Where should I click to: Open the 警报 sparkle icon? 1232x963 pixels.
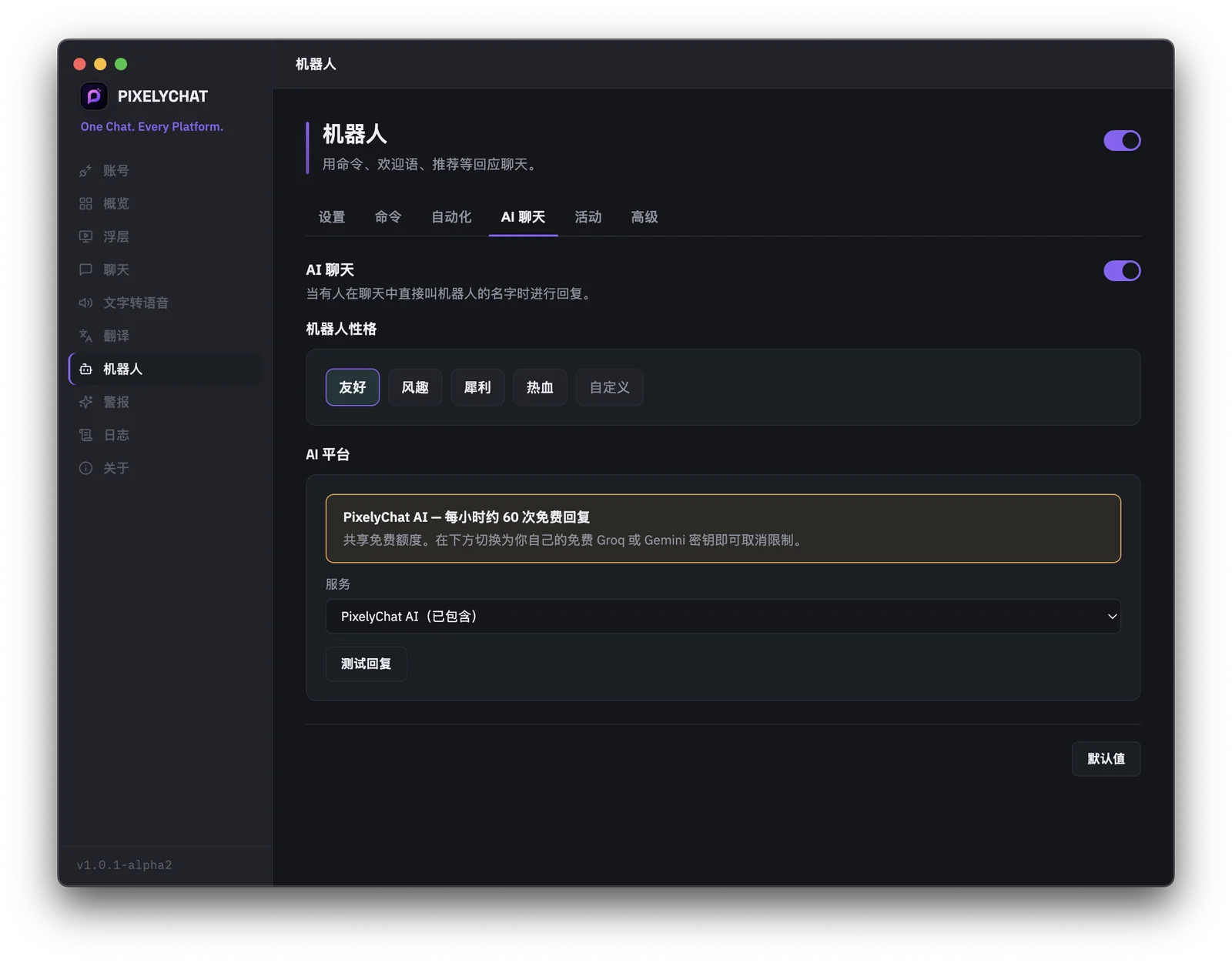(85, 403)
